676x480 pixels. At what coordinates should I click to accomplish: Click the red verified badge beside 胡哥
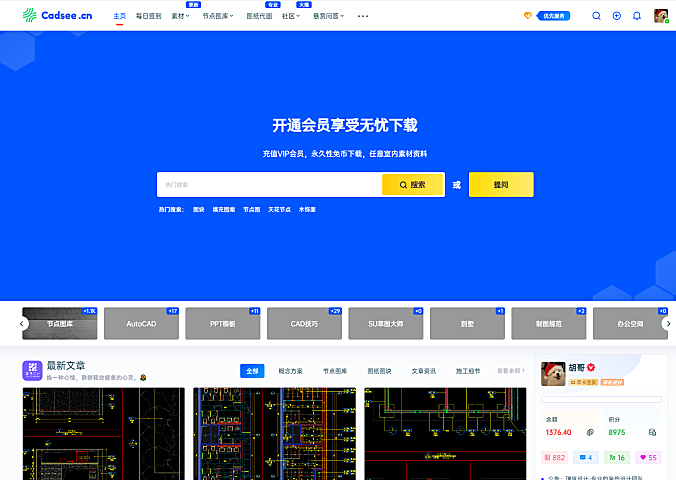pyautogui.click(x=591, y=367)
